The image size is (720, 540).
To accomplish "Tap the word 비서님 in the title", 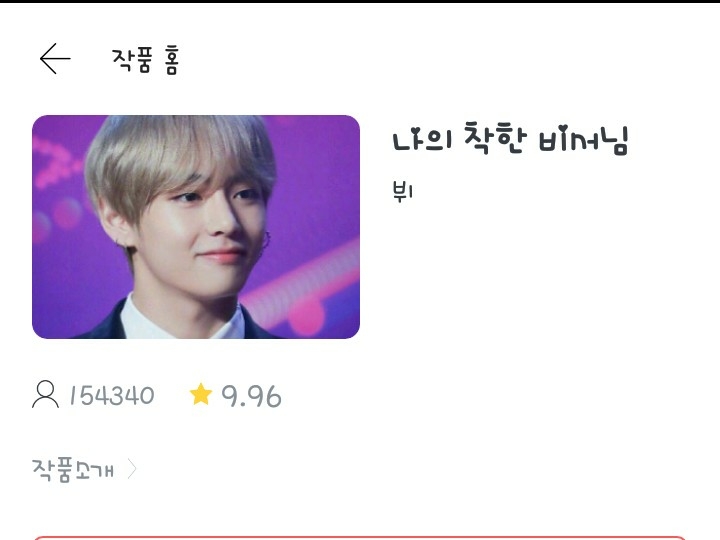I will (583, 140).
